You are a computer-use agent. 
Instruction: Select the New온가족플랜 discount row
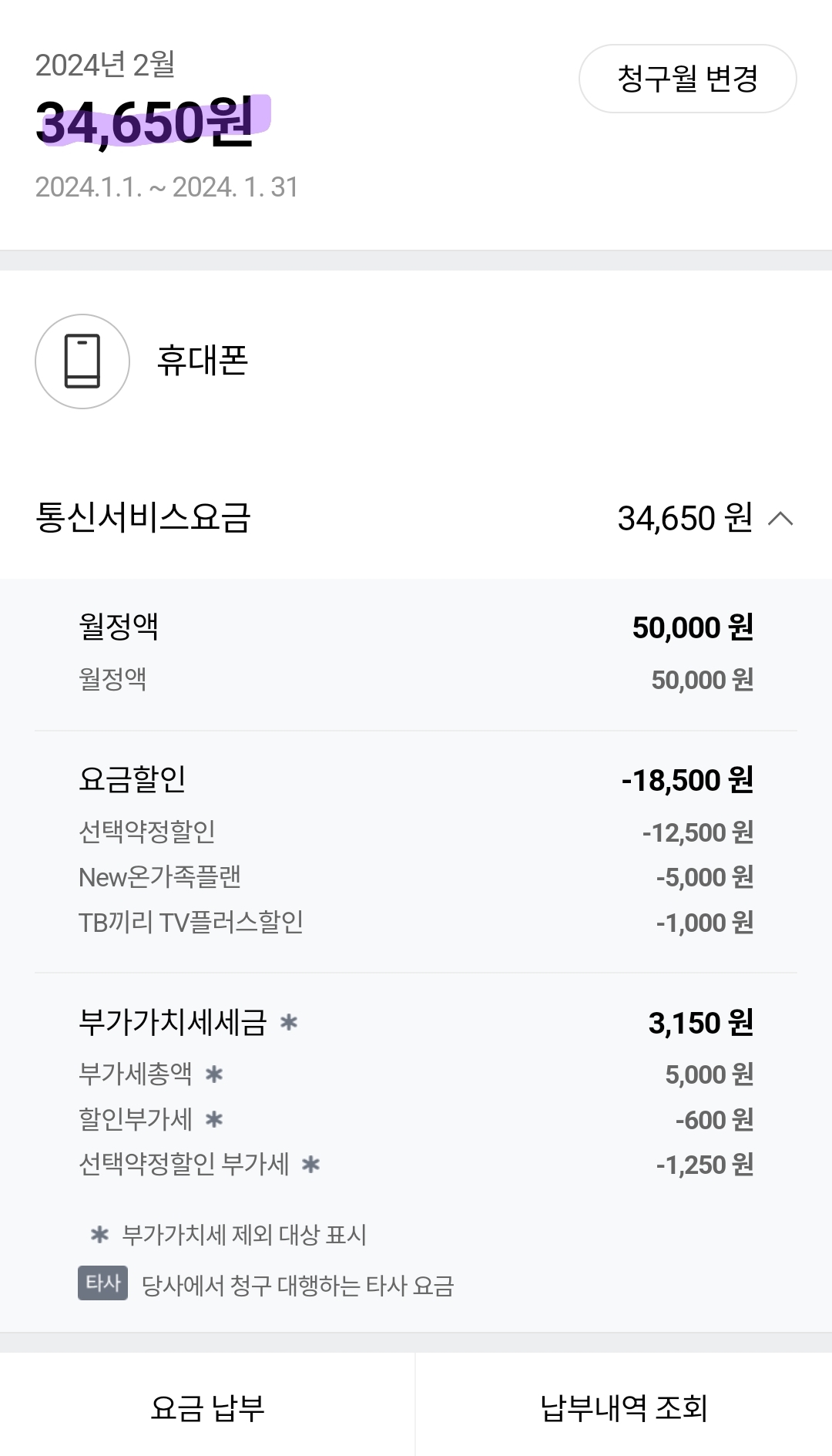416,877
